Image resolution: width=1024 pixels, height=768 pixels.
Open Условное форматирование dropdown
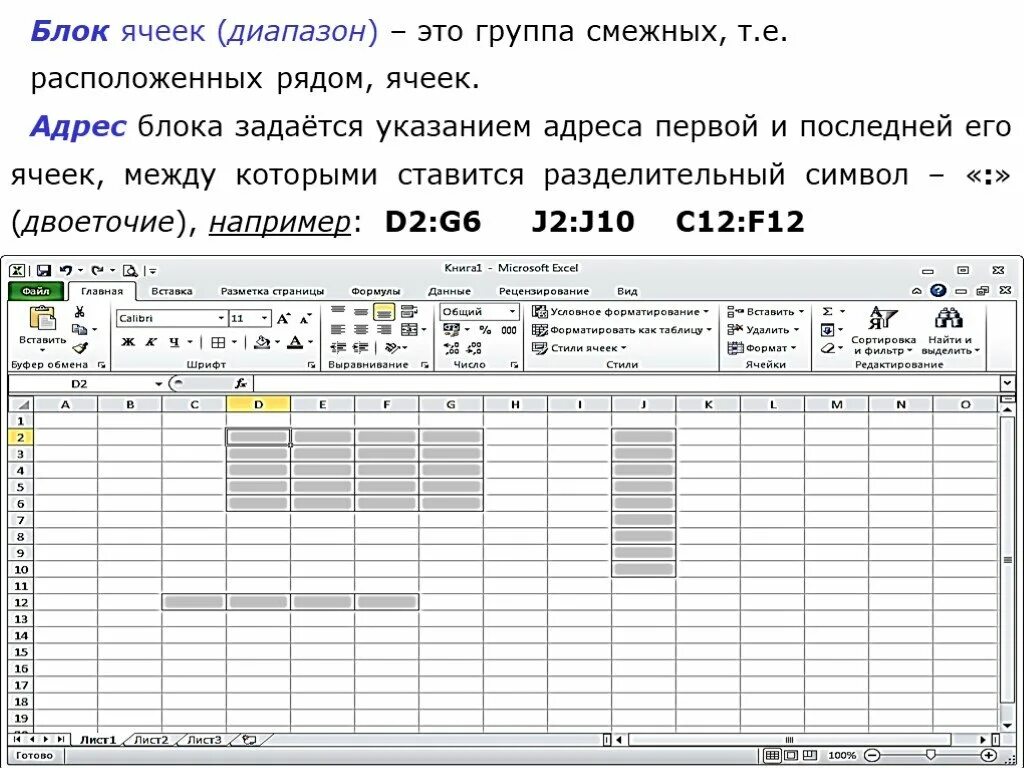point(621,312)
